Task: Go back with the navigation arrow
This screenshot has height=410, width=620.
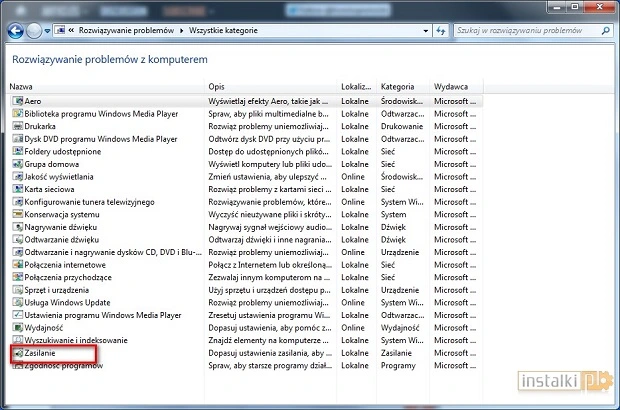Action: click(14, 31)
